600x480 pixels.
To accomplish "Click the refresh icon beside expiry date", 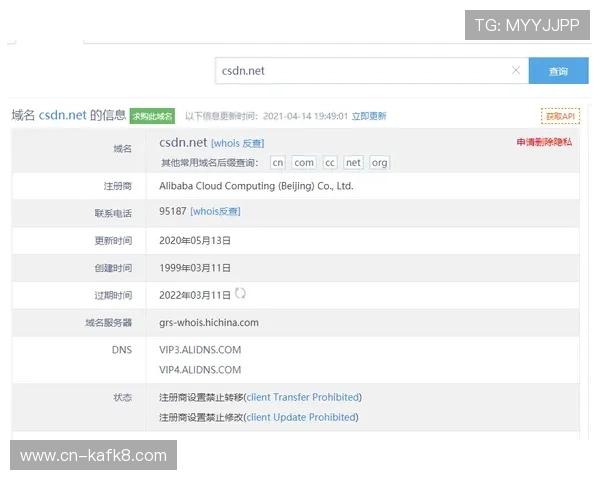I will [x=240, y=294].
